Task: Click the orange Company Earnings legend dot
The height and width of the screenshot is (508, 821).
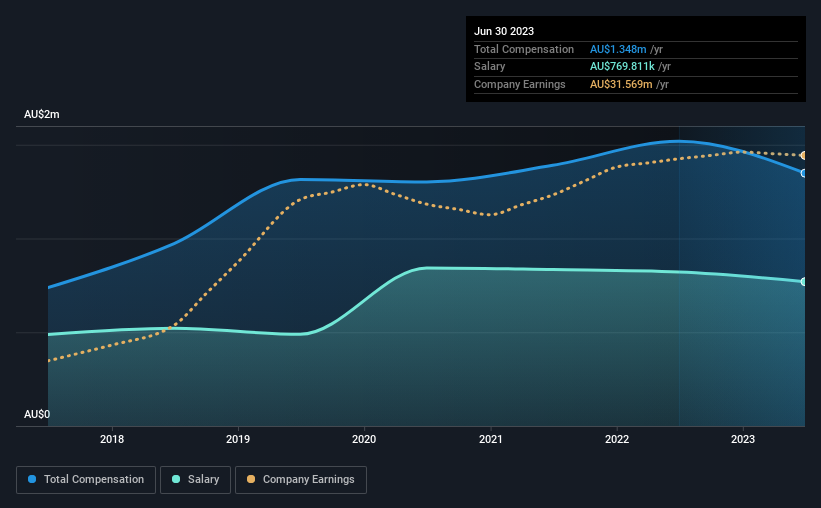Action: click(251, 479)
